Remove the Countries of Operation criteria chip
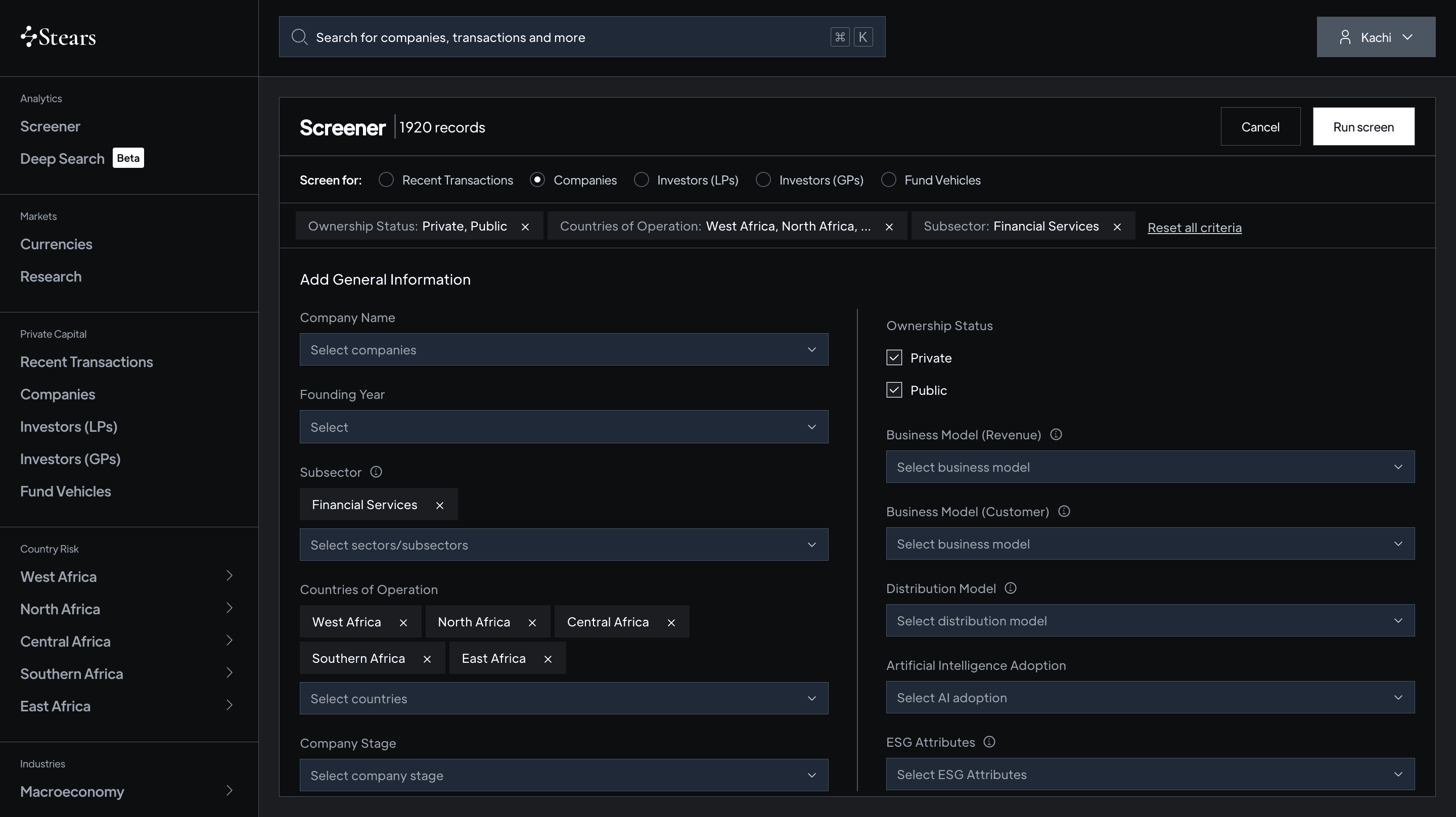The image size is (1456, 817). (x=889, y=226)
